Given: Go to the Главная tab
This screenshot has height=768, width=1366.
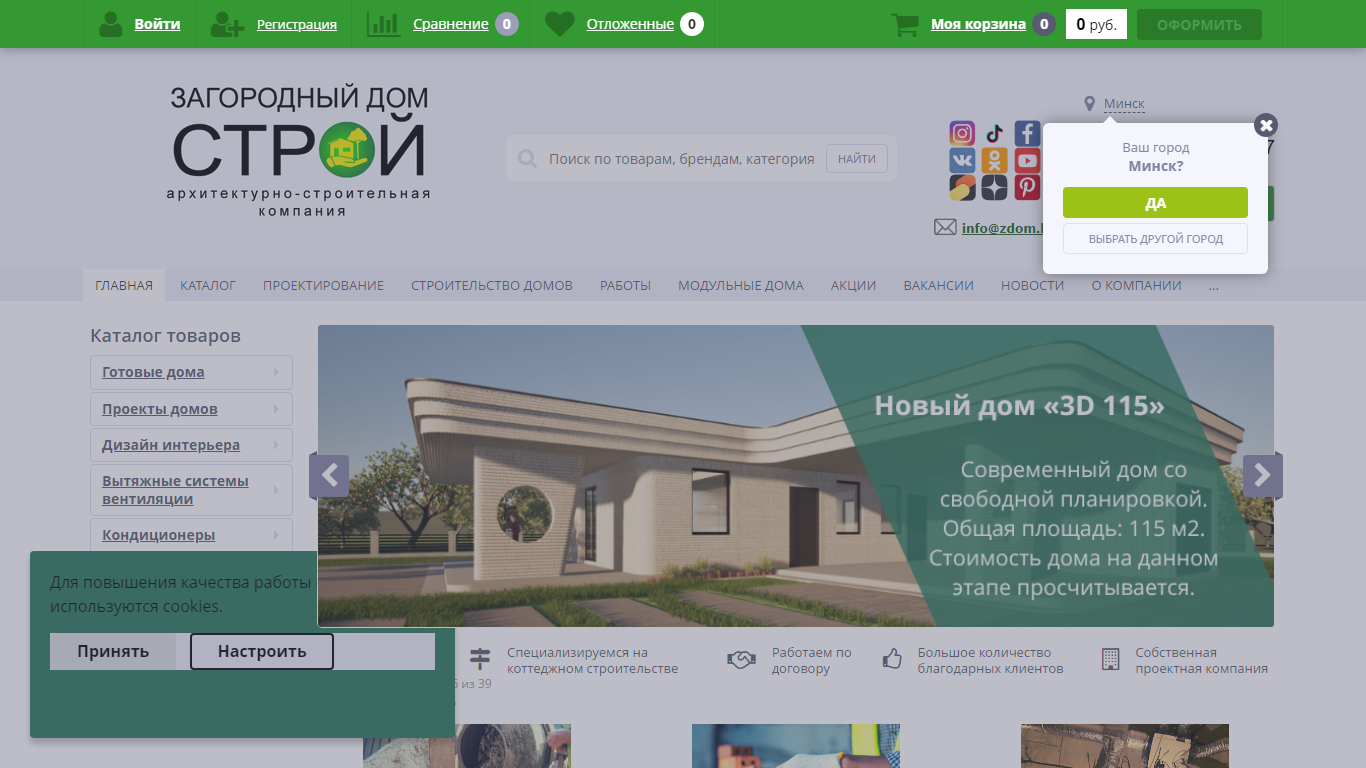Looking at the screenshot, I should [x=124, y=285].
